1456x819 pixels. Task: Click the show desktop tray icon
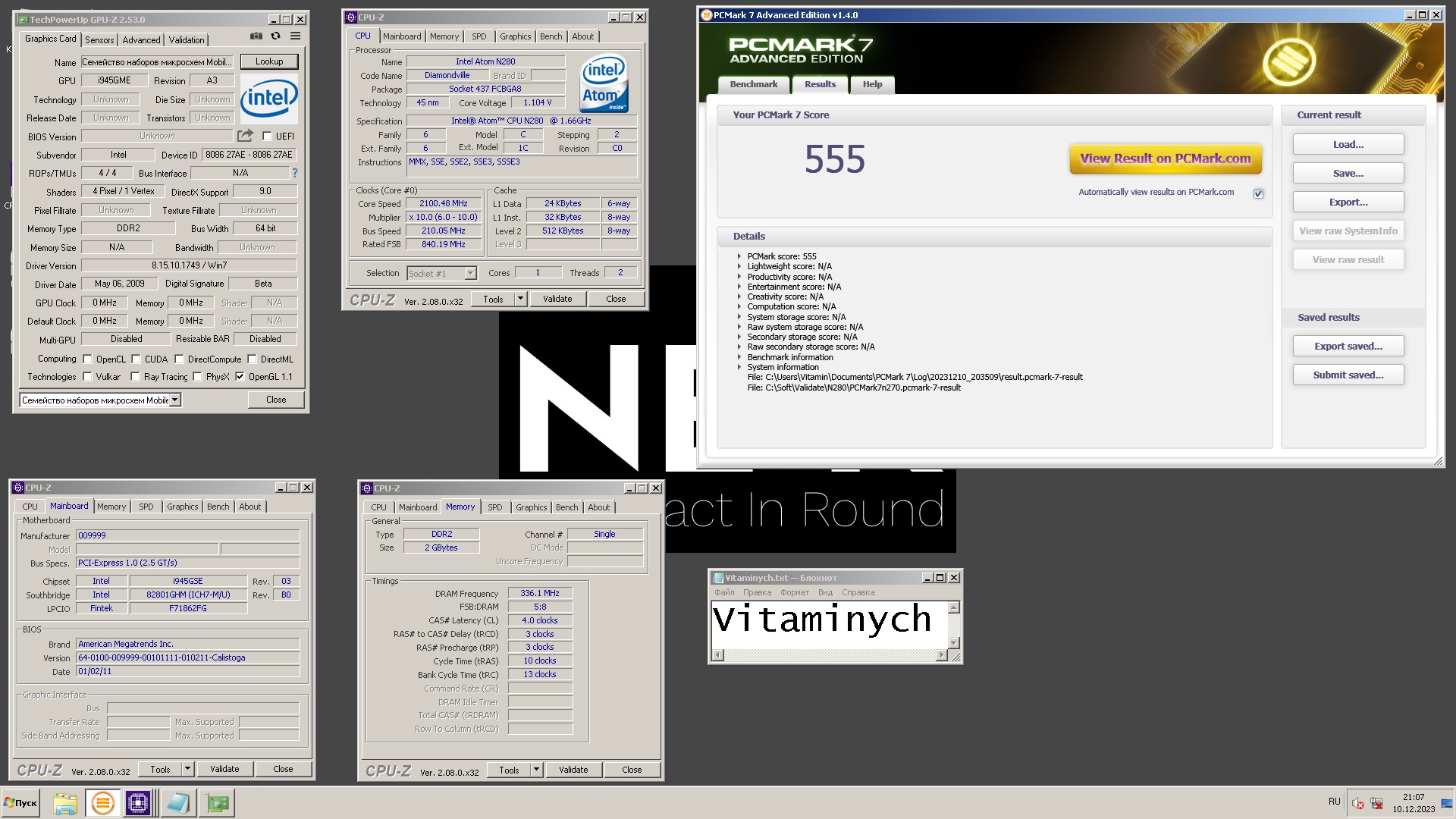[x=1447, y=804]
